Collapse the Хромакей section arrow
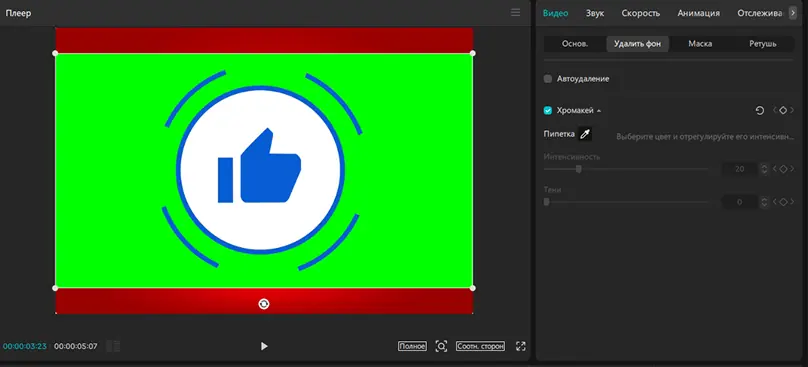This screenshot has height=367, width=808. point(599,111)
